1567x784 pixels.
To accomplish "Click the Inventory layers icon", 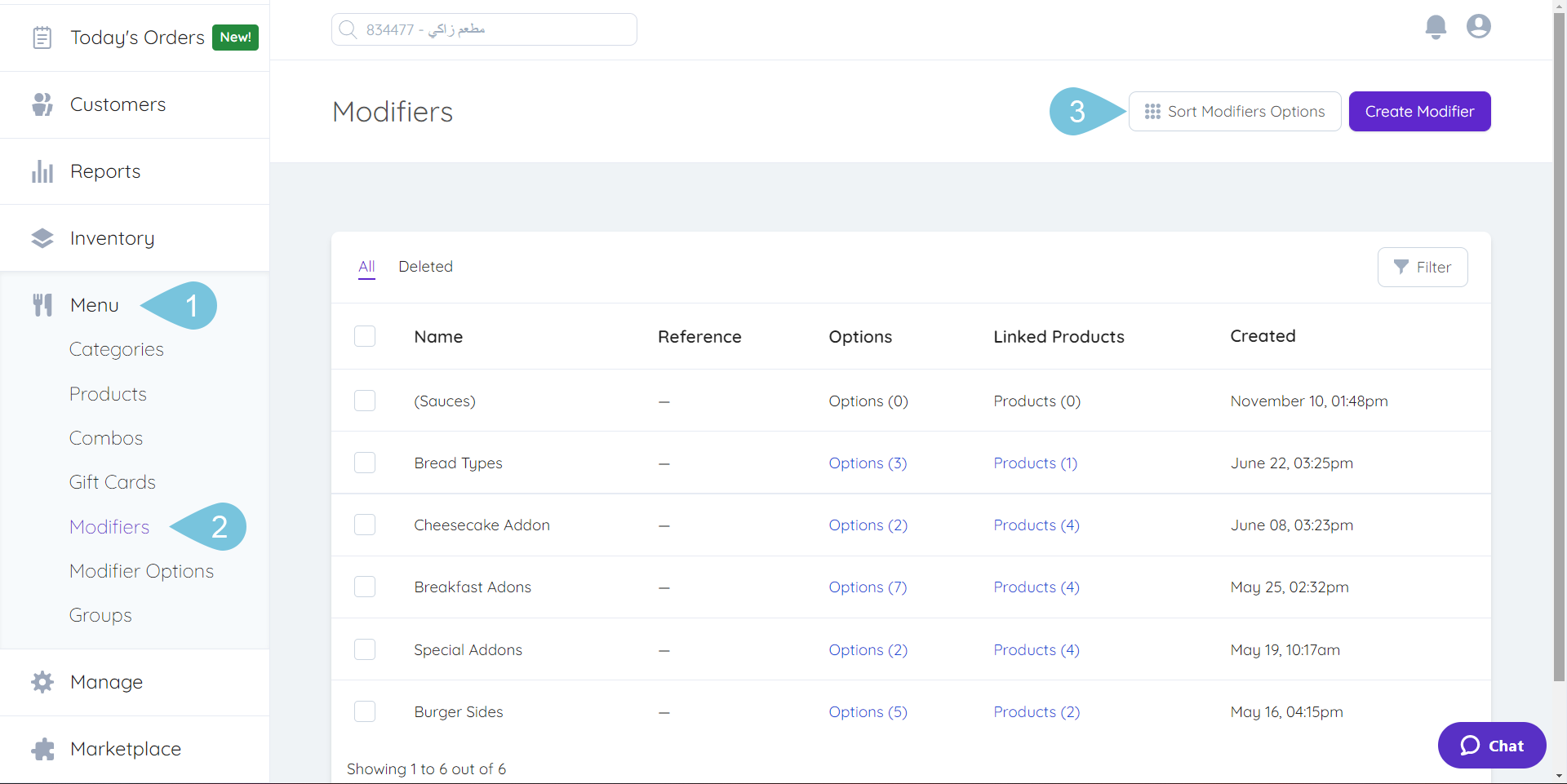I will pyautogui.click(x=42, y=237).
